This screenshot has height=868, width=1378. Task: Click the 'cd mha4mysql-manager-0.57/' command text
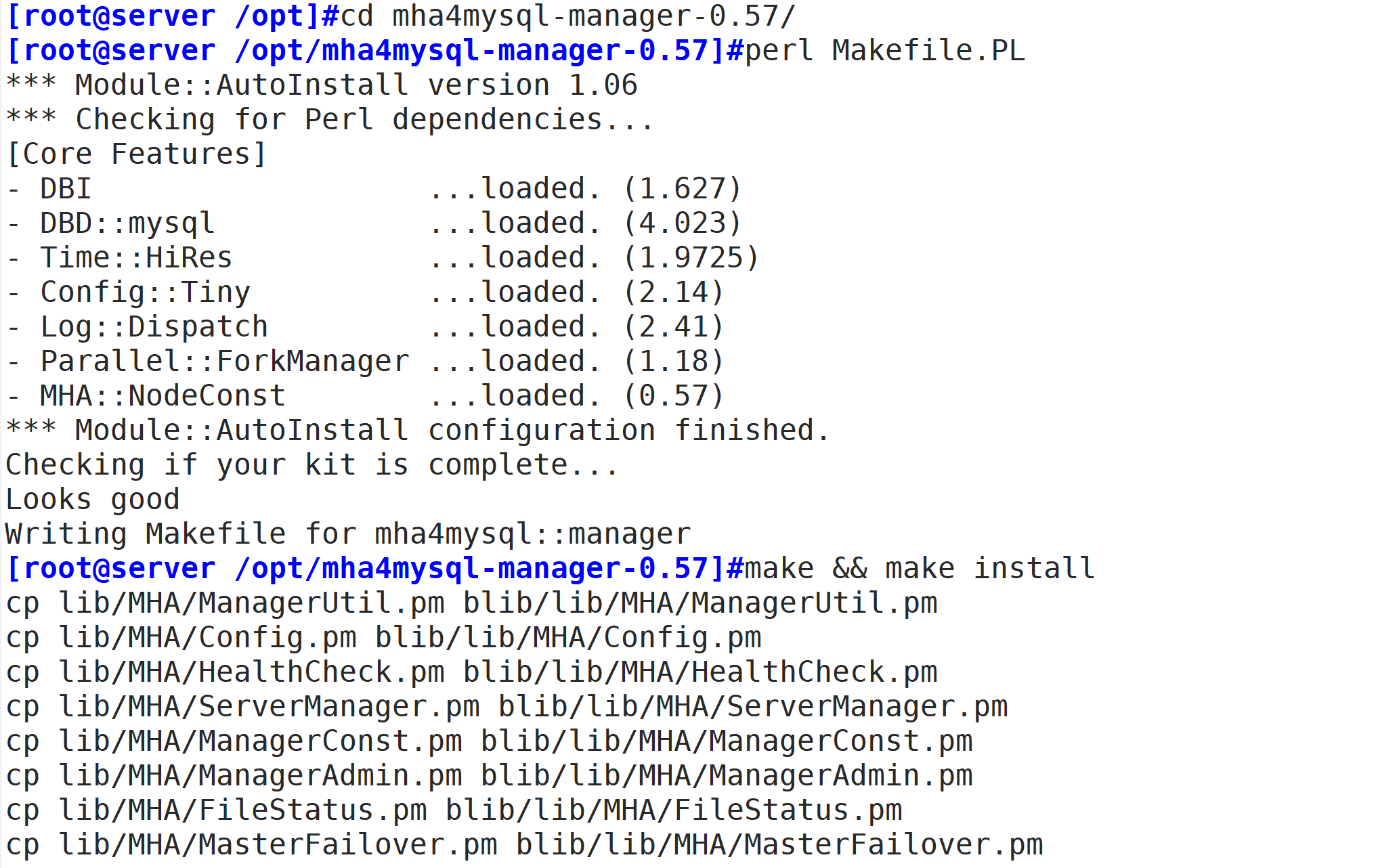pos(568,16)
